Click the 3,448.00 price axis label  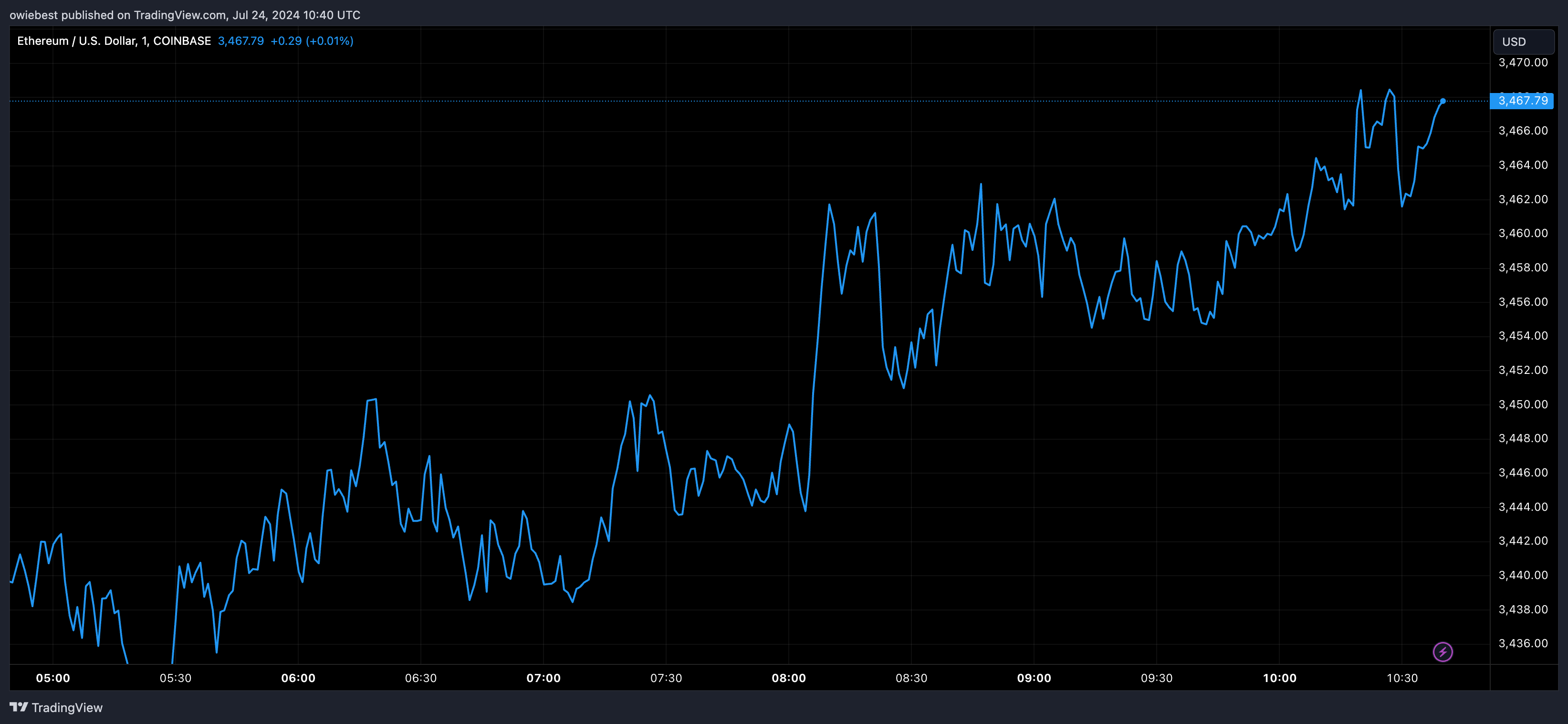pyautogui.click(x=1523, y=438)
